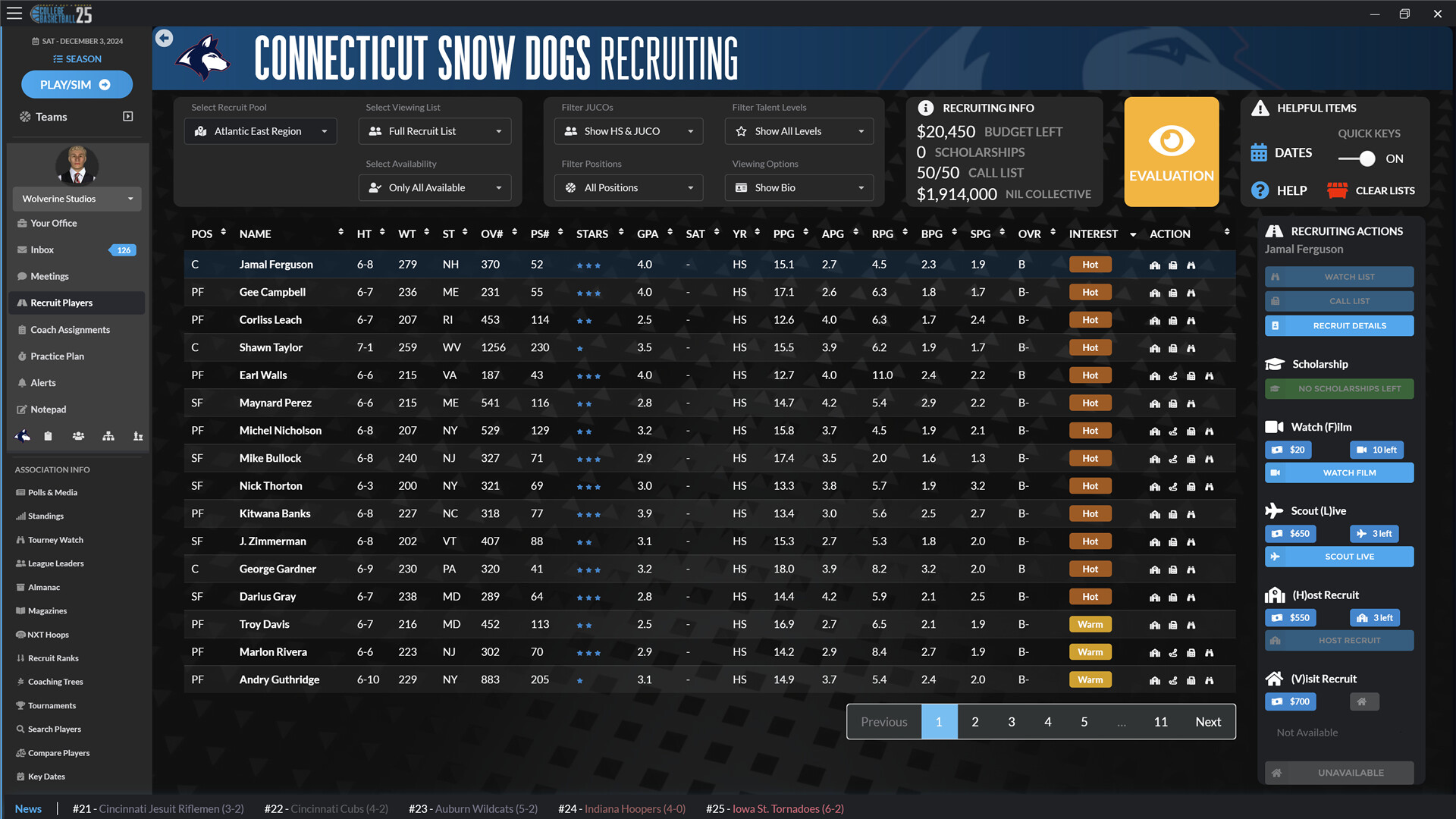
Task: Click the PLAY/SIM button
Action: (x=77, y=84)
